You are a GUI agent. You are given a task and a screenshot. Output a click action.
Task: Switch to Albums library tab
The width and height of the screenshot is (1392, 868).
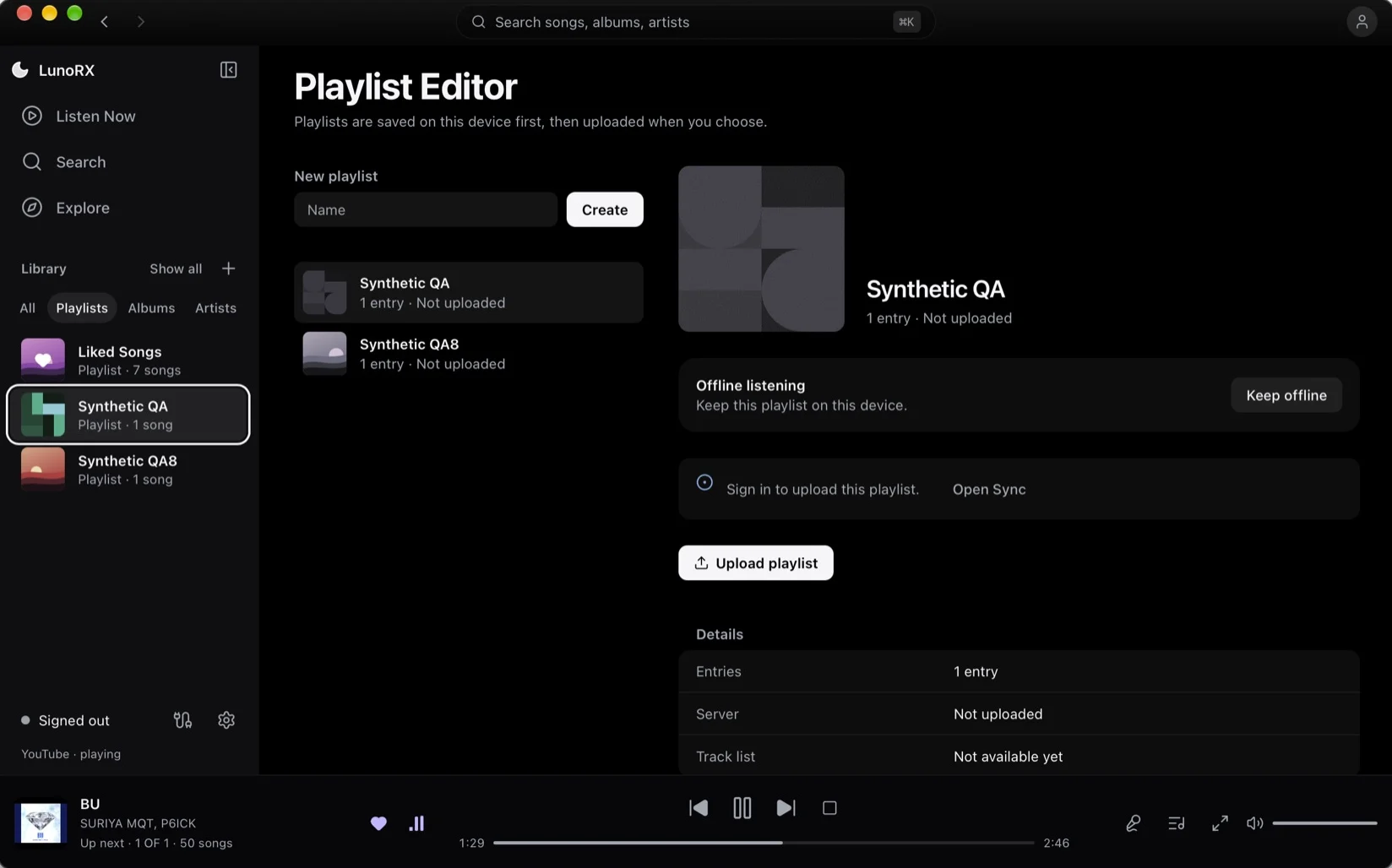[151, 308]
